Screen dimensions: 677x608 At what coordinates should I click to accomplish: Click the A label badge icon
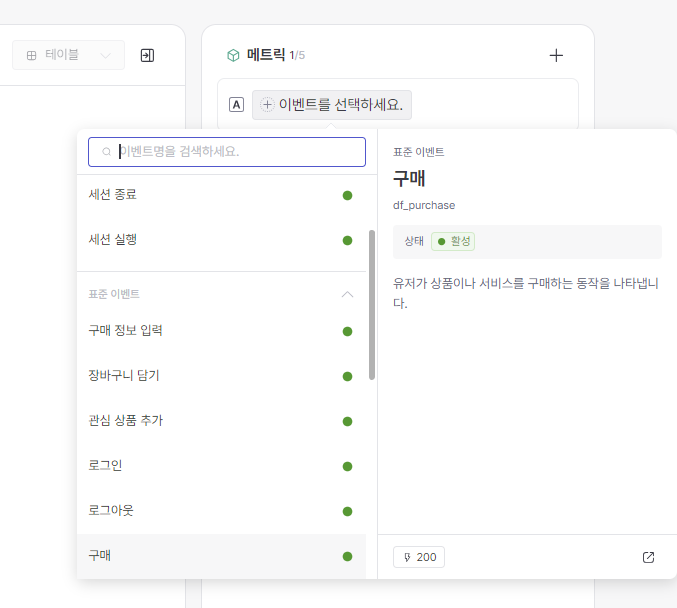tap(236, 104)
